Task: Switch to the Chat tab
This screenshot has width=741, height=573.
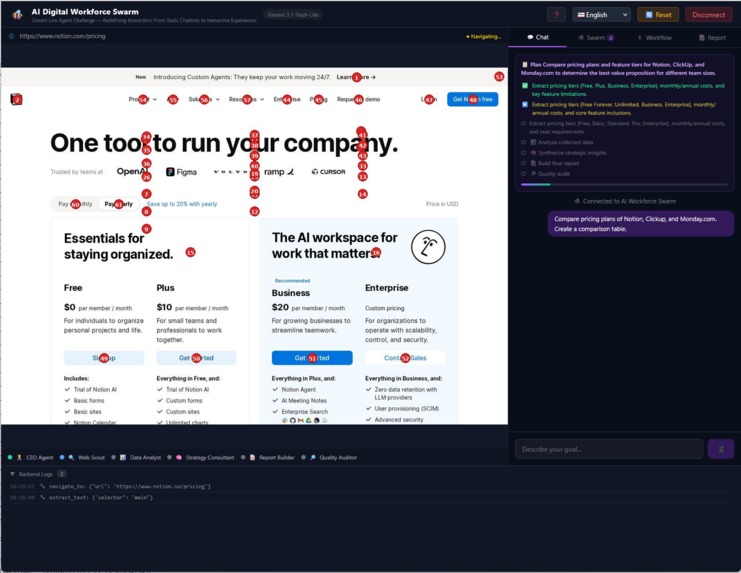Action: coord(538,37)
